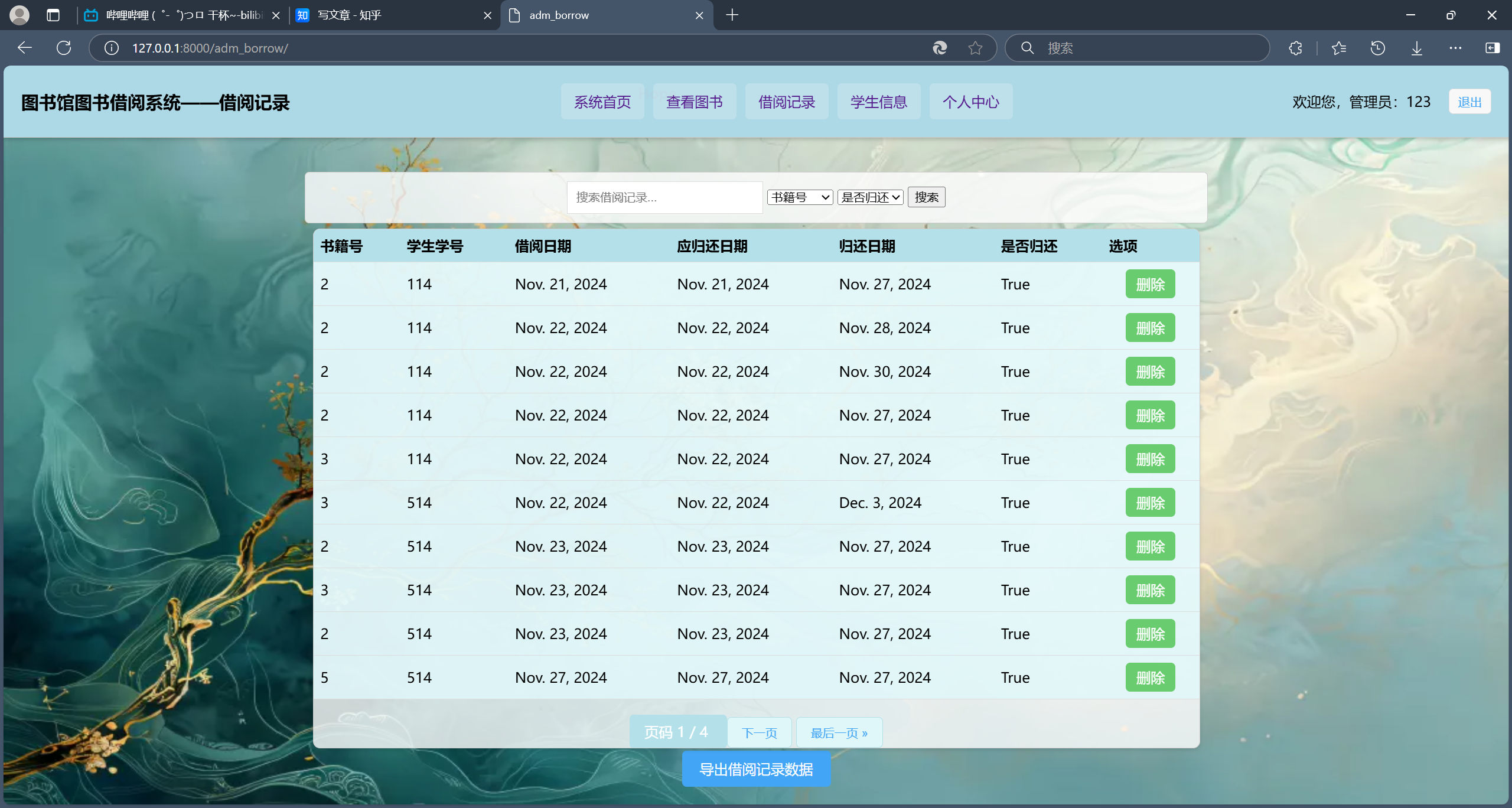Open the sidebar panel icon on far right
The image size is (1512, 808).
(x=1493, y=48)
